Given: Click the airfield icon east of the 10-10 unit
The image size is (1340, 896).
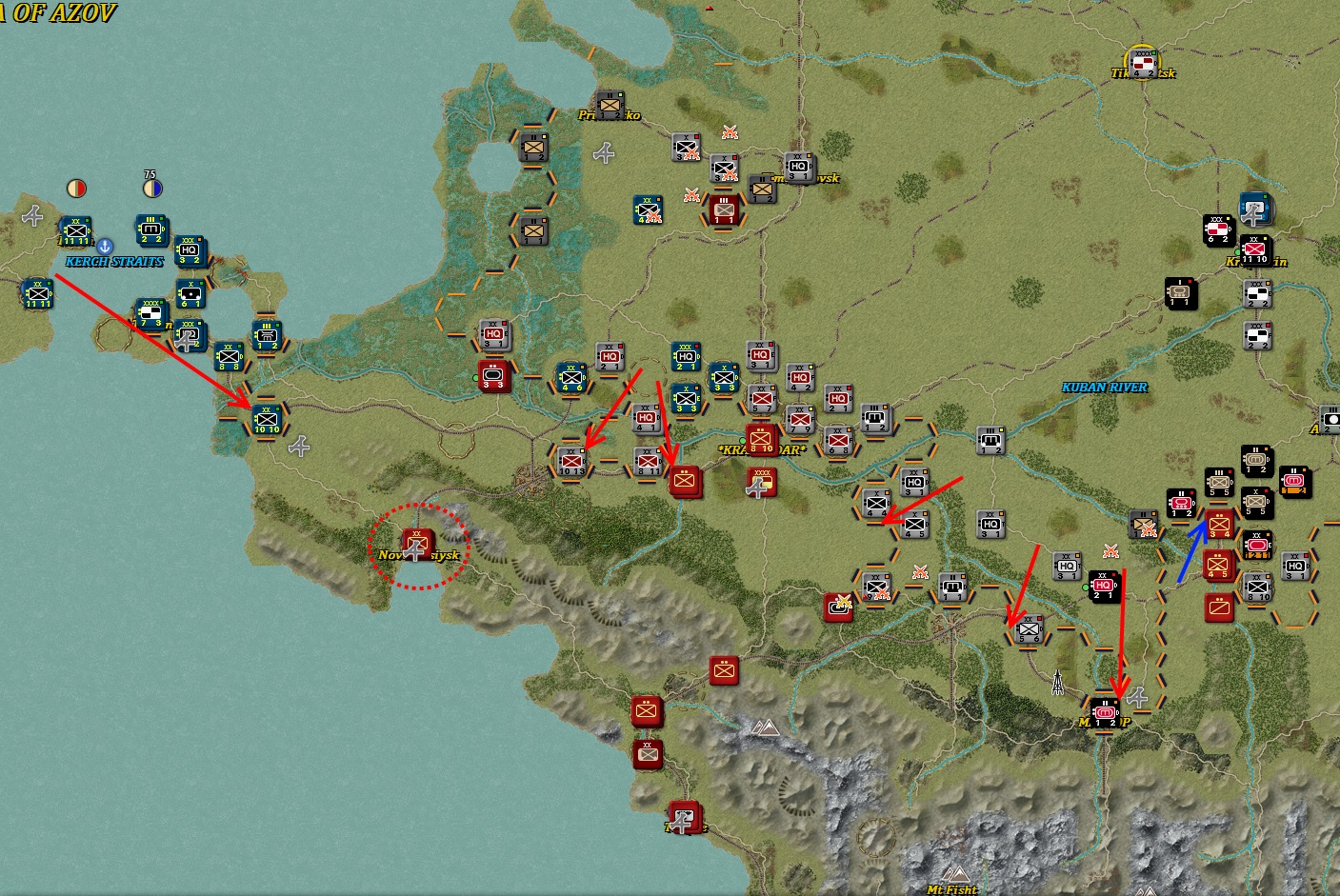Looking at the screenshot, I should [300, 446].
